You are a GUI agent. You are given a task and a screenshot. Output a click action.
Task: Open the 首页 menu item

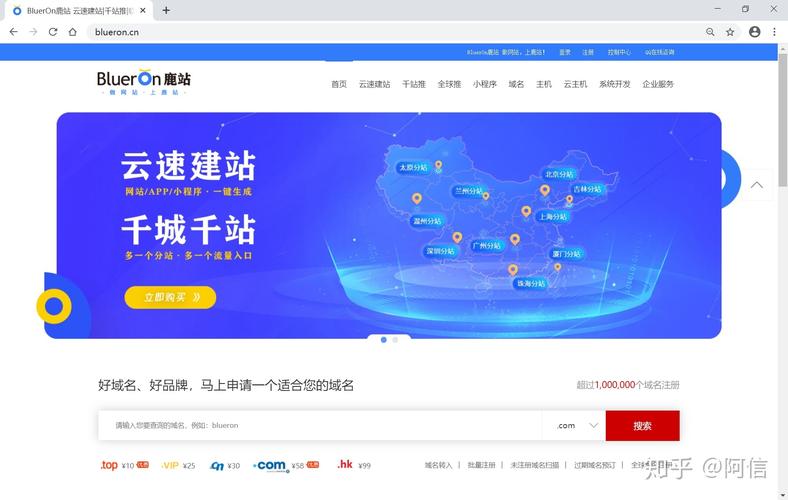coord(339,84)
